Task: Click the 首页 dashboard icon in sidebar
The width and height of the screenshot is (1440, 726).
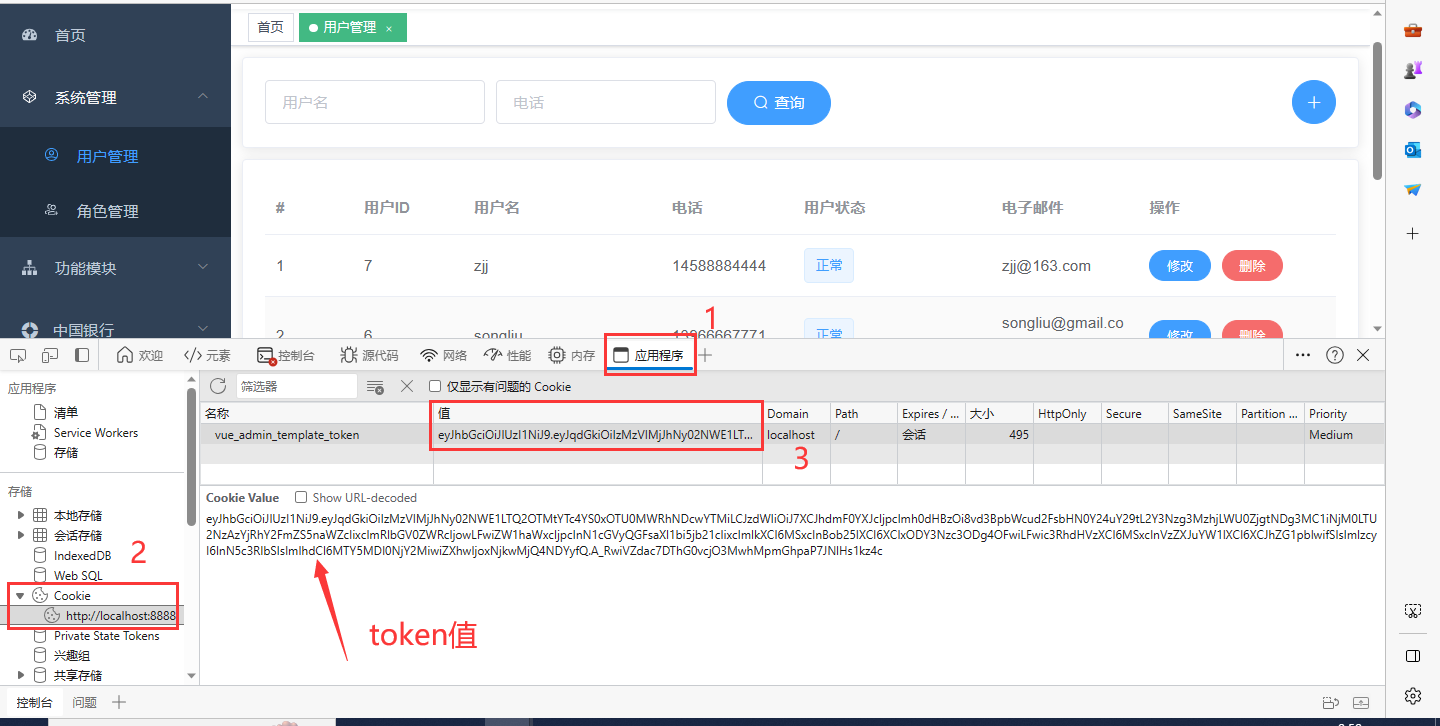Action: [30, 35]
